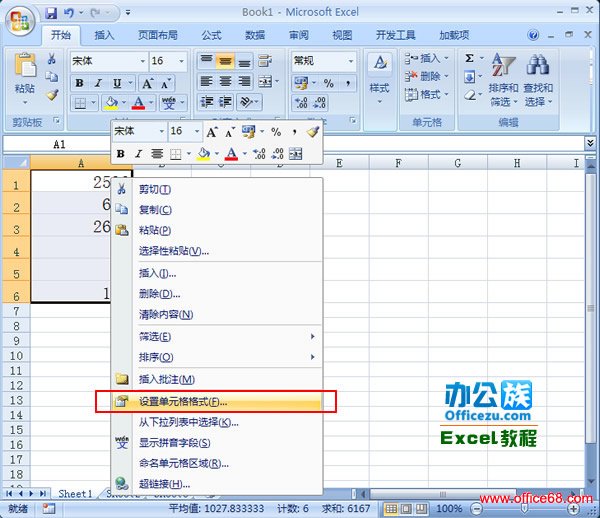Choose 设置单元格格式(F)... from context menu

pyautogui.click(x=216, y=402)
